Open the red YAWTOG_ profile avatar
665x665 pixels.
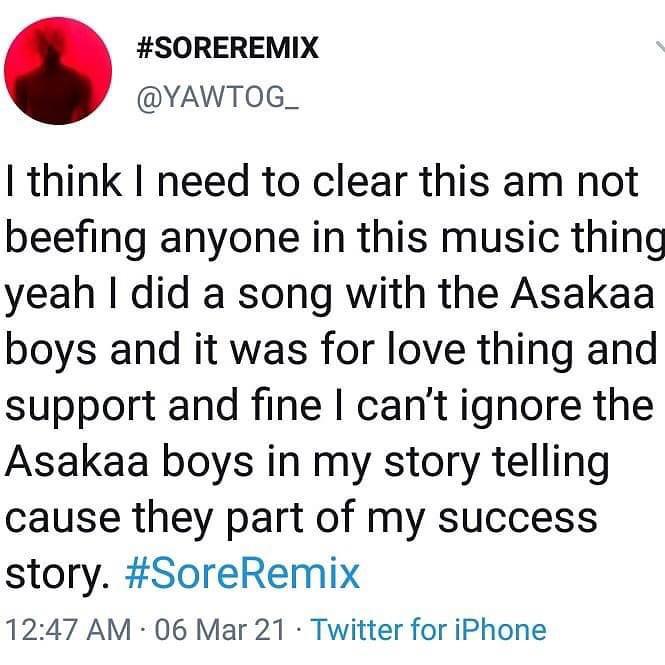coord(58,71)
